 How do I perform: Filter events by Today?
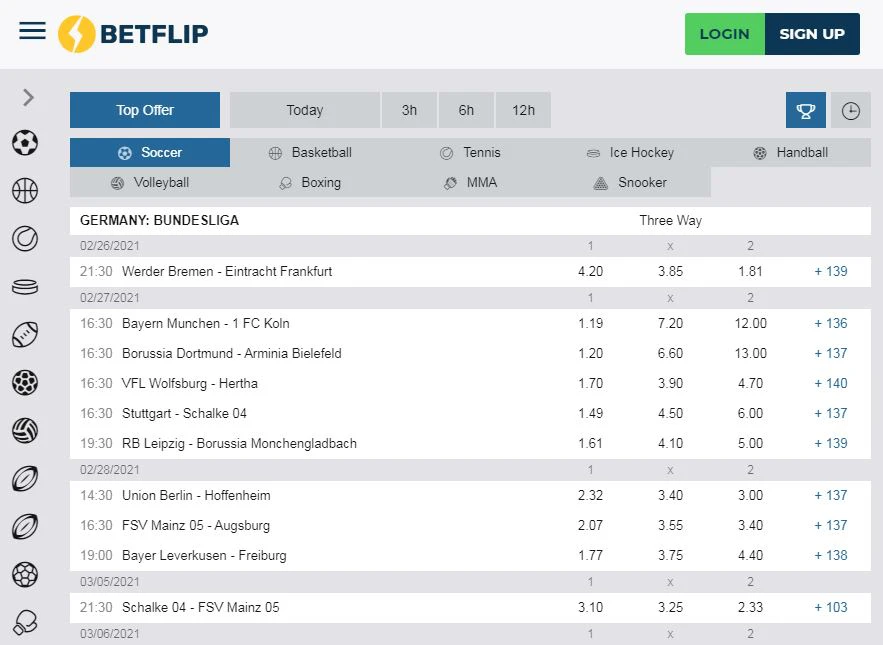305,110
